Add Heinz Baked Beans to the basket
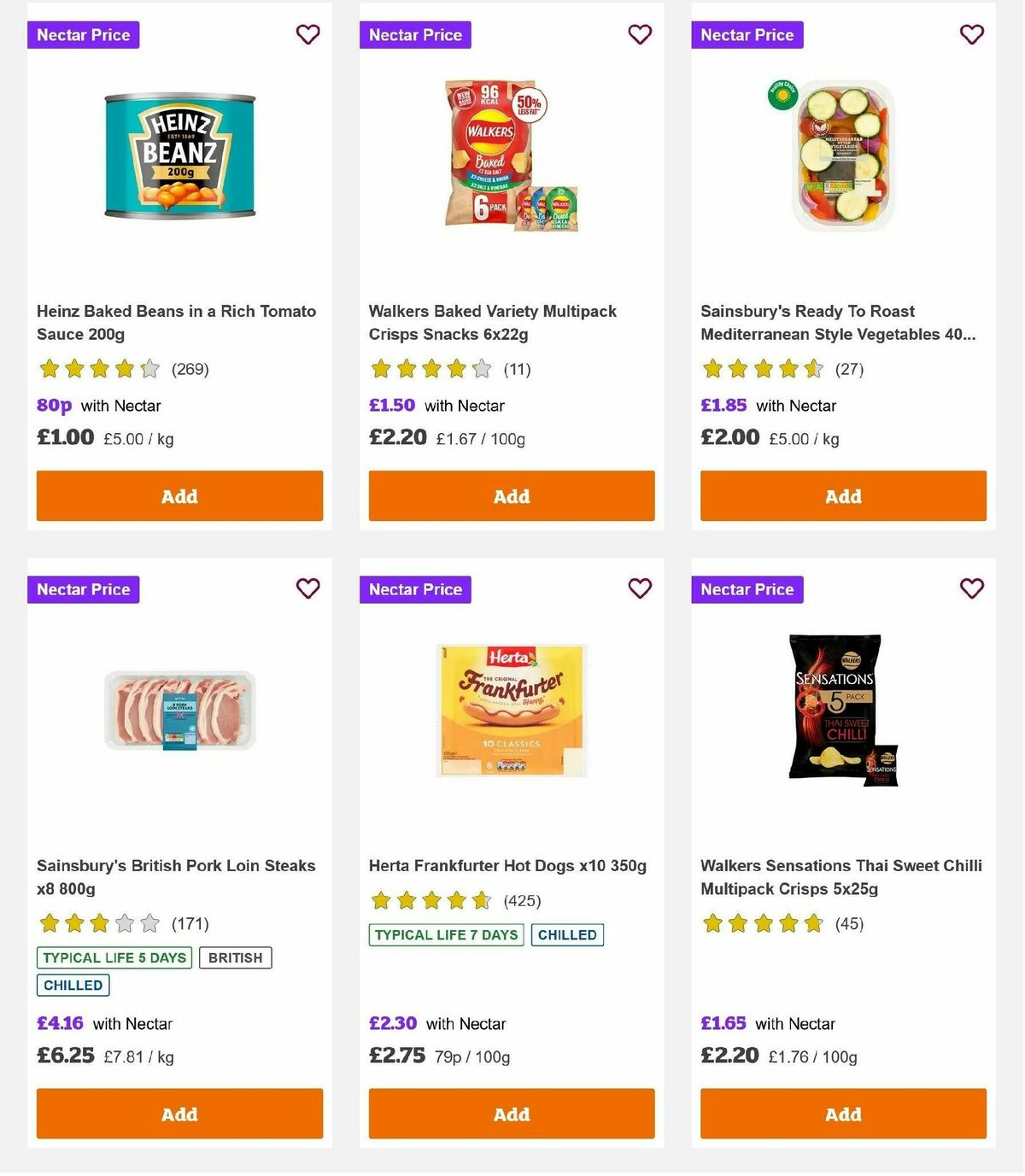Viewport: 1025px width, 1176px height. tap(179, 495)
